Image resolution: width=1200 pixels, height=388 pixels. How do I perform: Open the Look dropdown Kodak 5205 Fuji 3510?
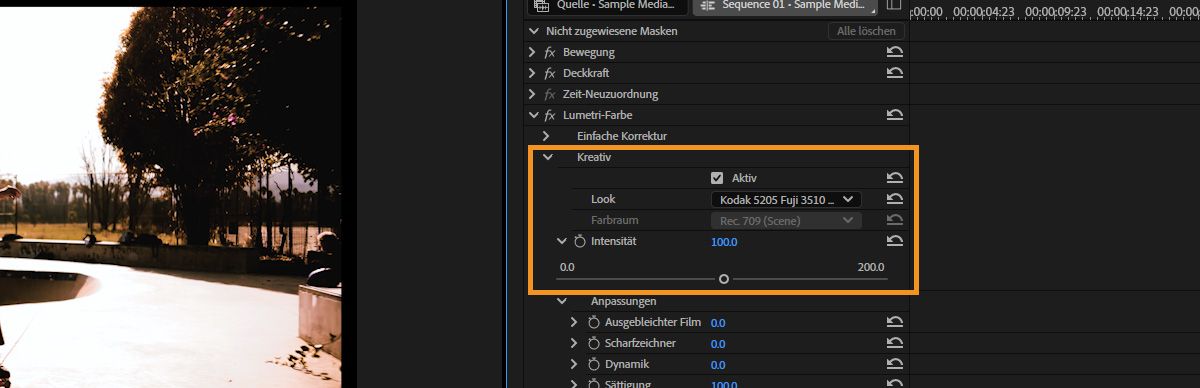click(x=785, y=199)
